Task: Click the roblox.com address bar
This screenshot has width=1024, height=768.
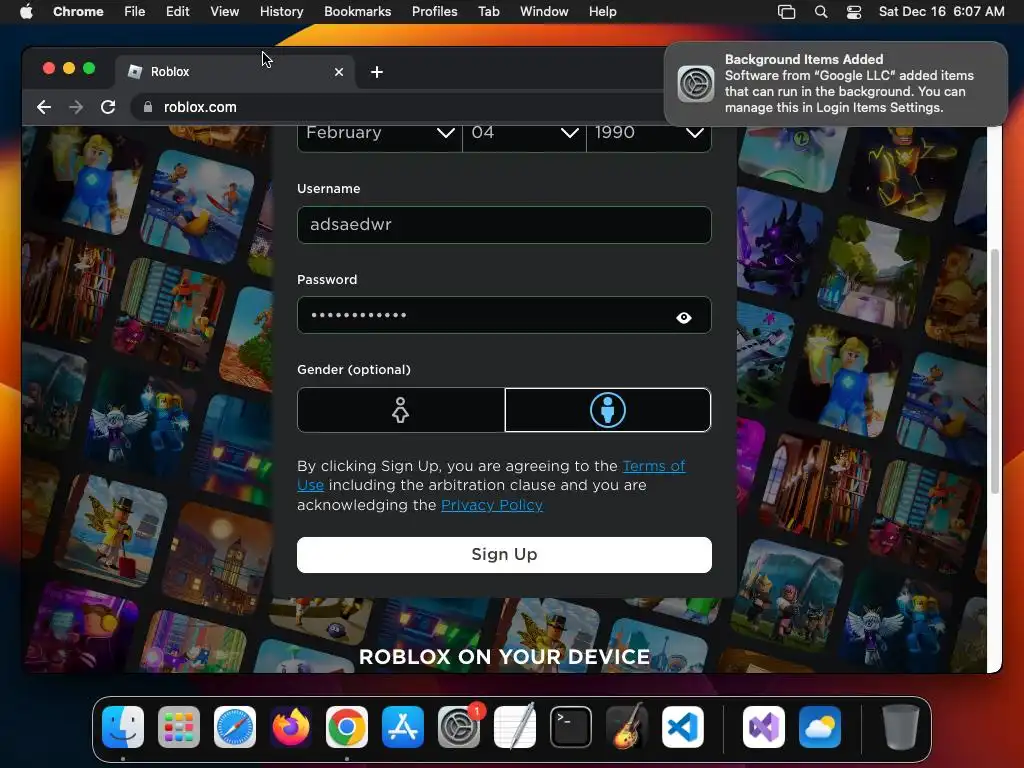Action: [398, 107]
